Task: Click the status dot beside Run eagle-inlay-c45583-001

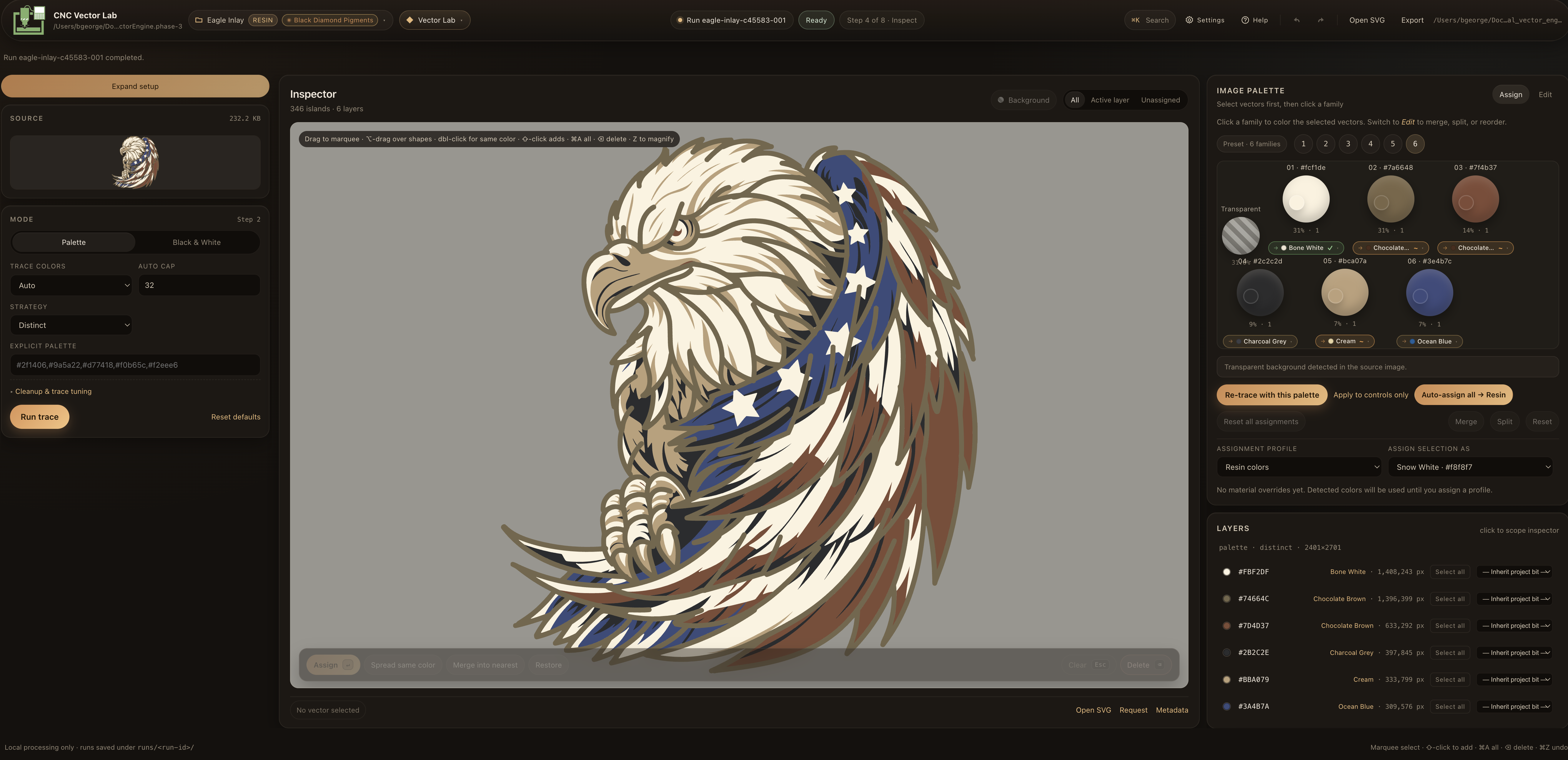Action: coord(679,20)
